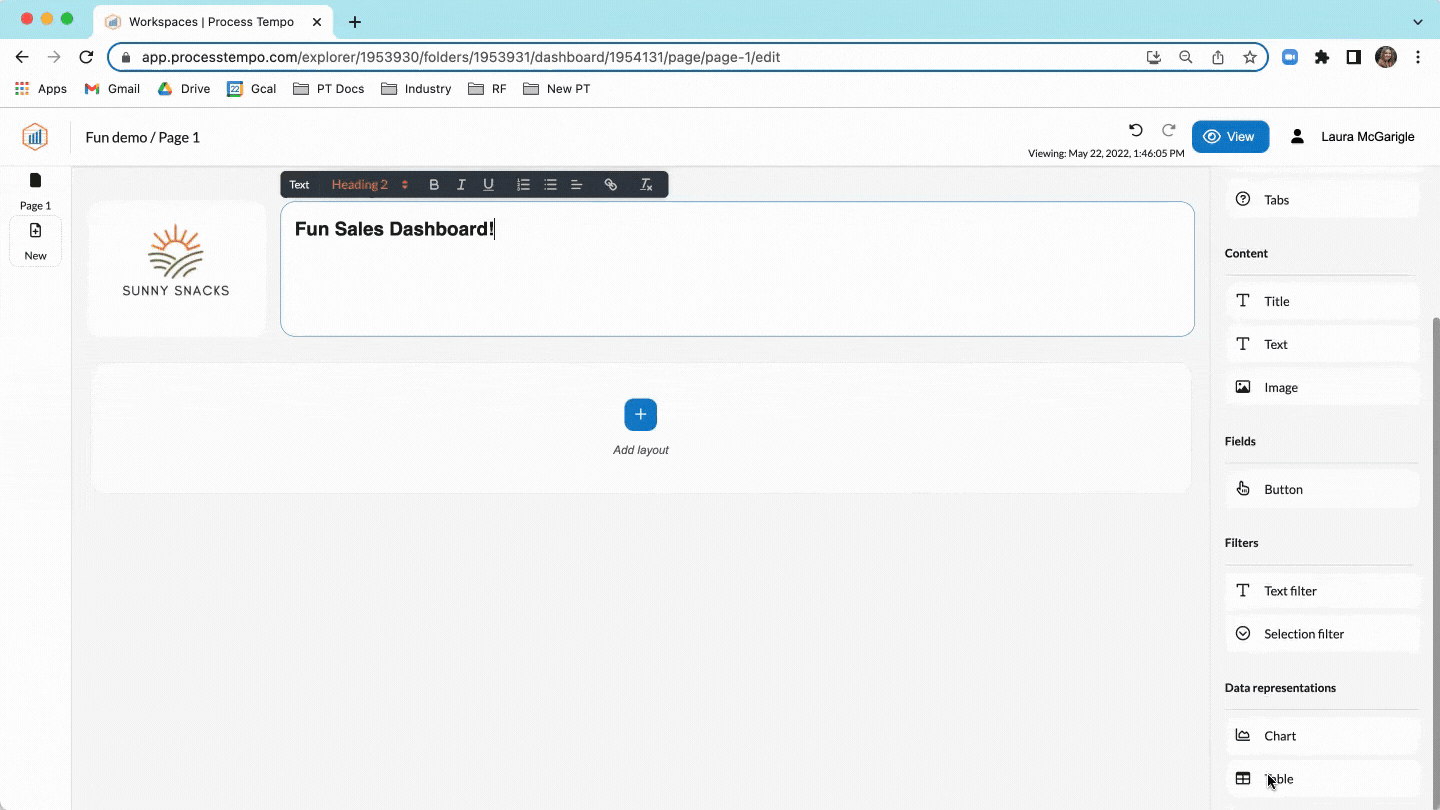Open the Heading 2 style dropdown

[x=370, y=184]
